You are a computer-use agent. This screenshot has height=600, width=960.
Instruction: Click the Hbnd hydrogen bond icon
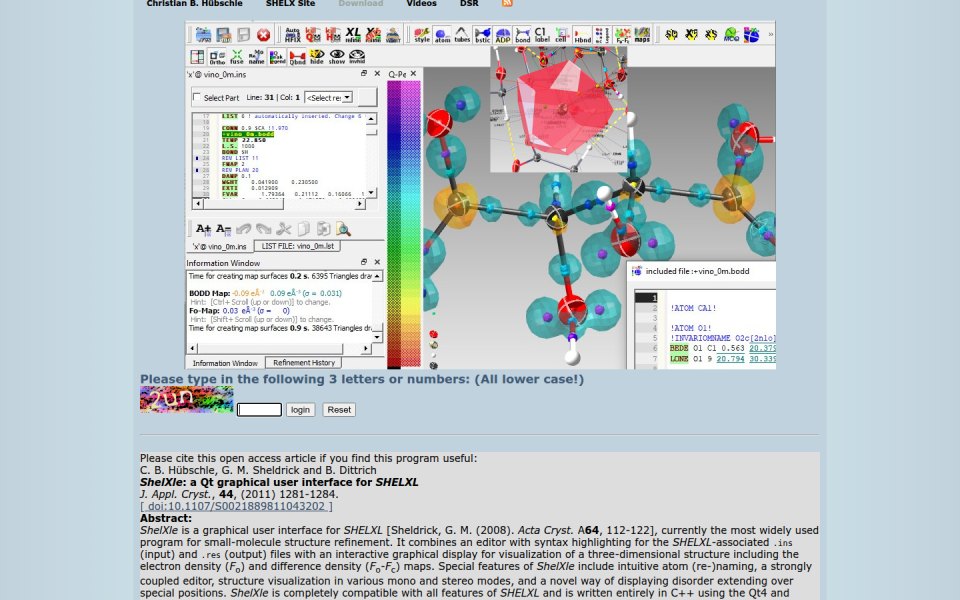point(582,35)
